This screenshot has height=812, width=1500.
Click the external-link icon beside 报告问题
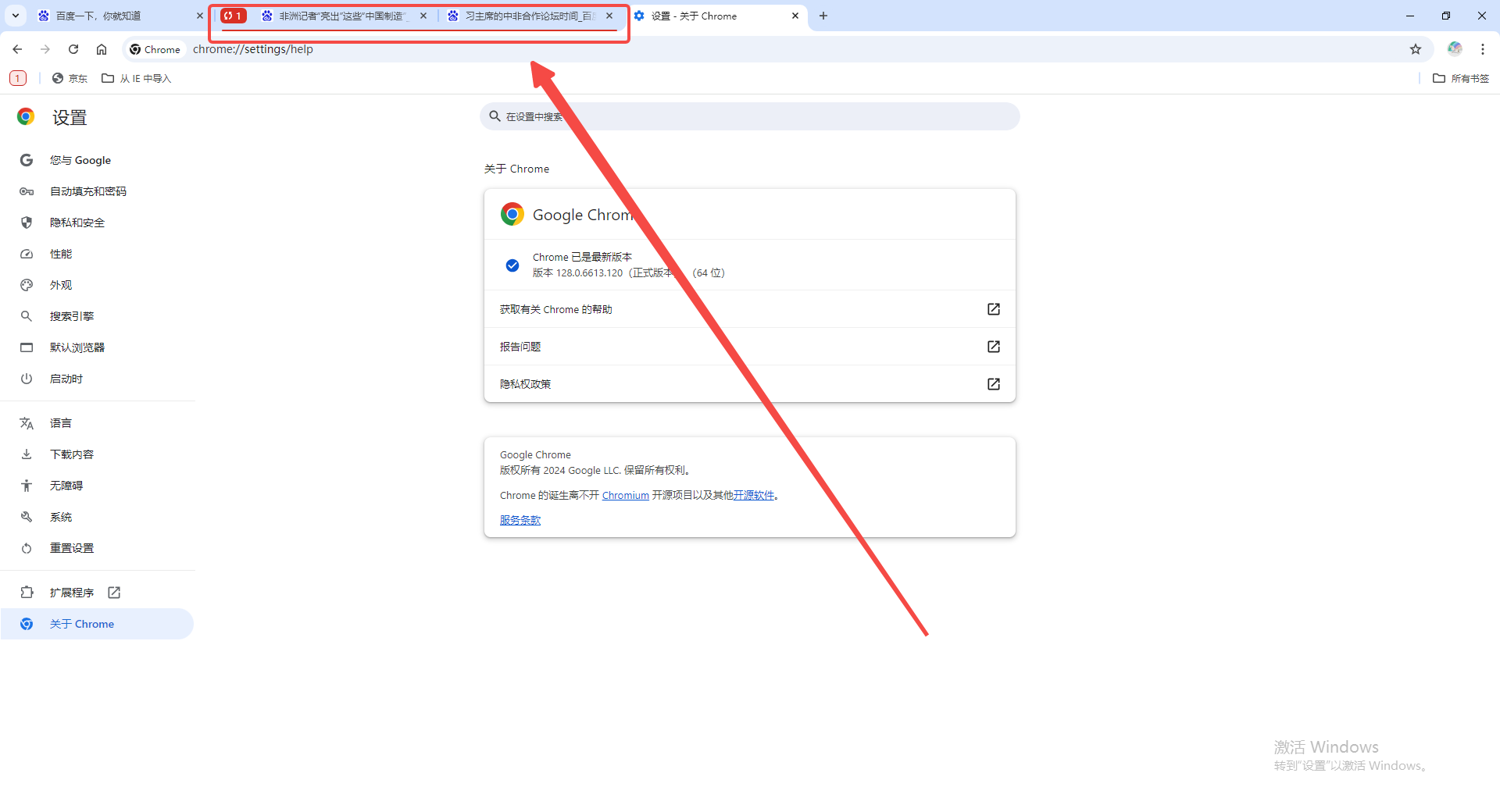(x=994, y=347)
